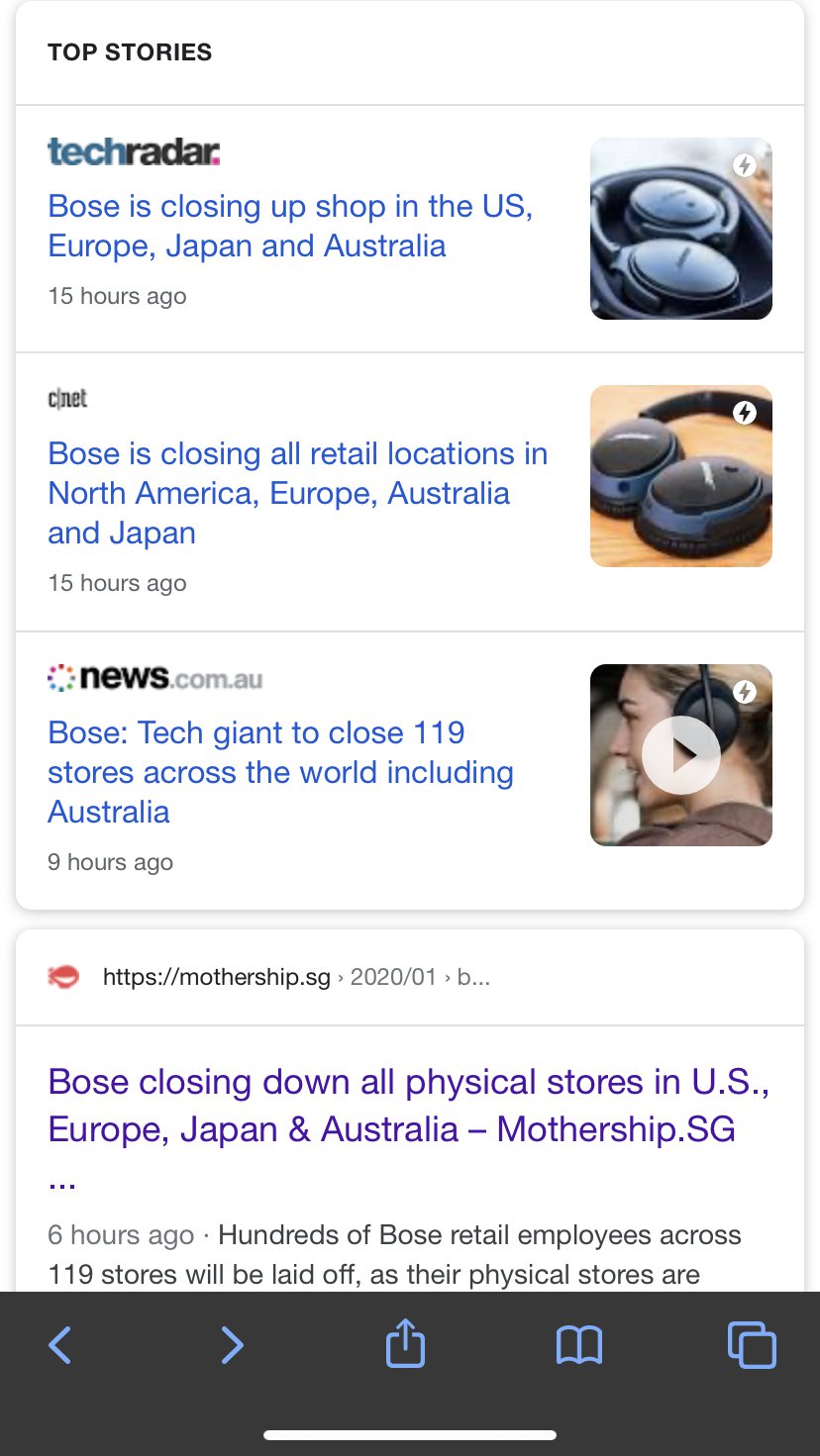Open "Tech giant to close 119 stores" headline
The width and height of the screenshot is (820, 1456).
click(280, 772)
